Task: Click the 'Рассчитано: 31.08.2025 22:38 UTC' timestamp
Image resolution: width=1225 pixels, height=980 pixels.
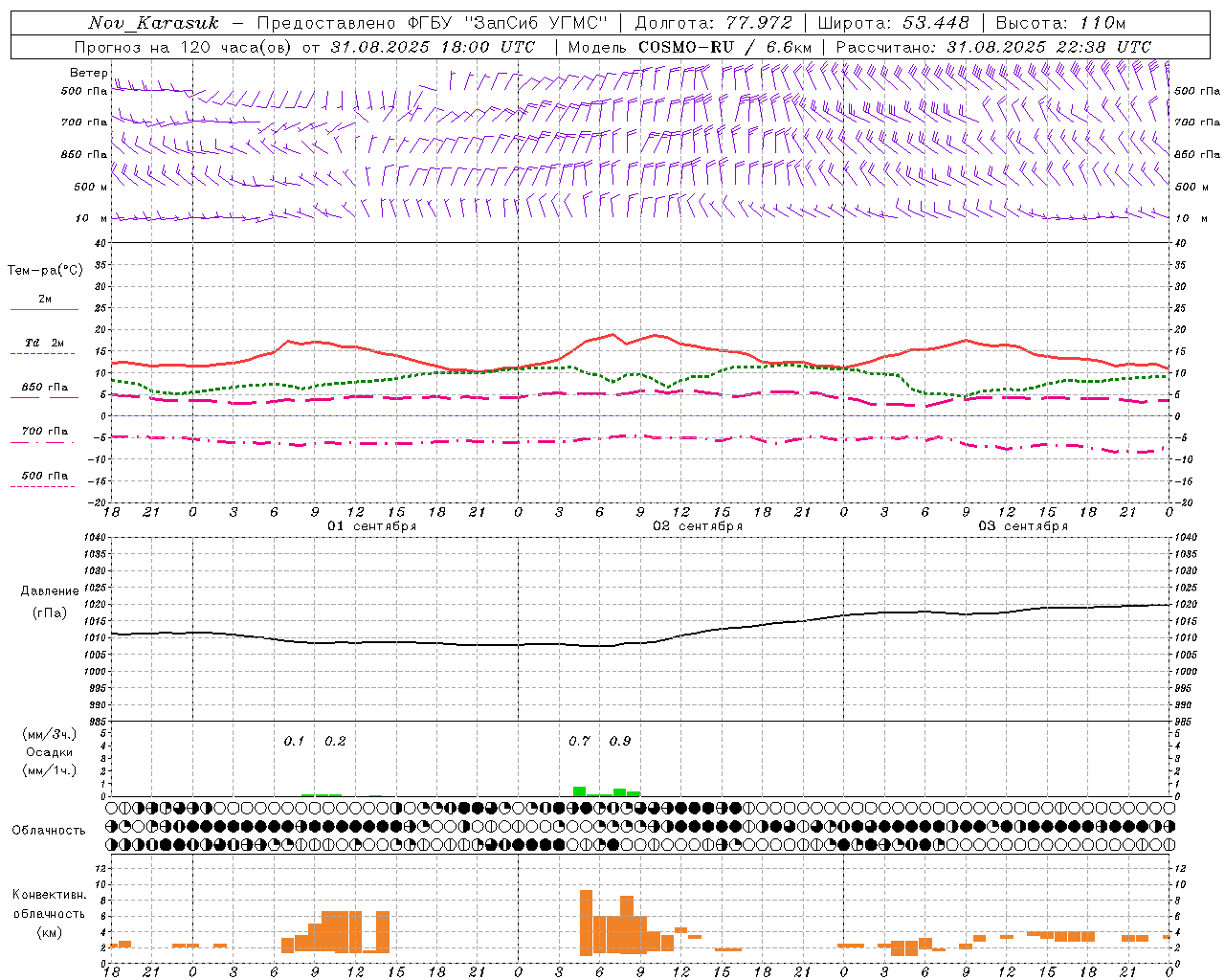Action: tap(993, 47)
